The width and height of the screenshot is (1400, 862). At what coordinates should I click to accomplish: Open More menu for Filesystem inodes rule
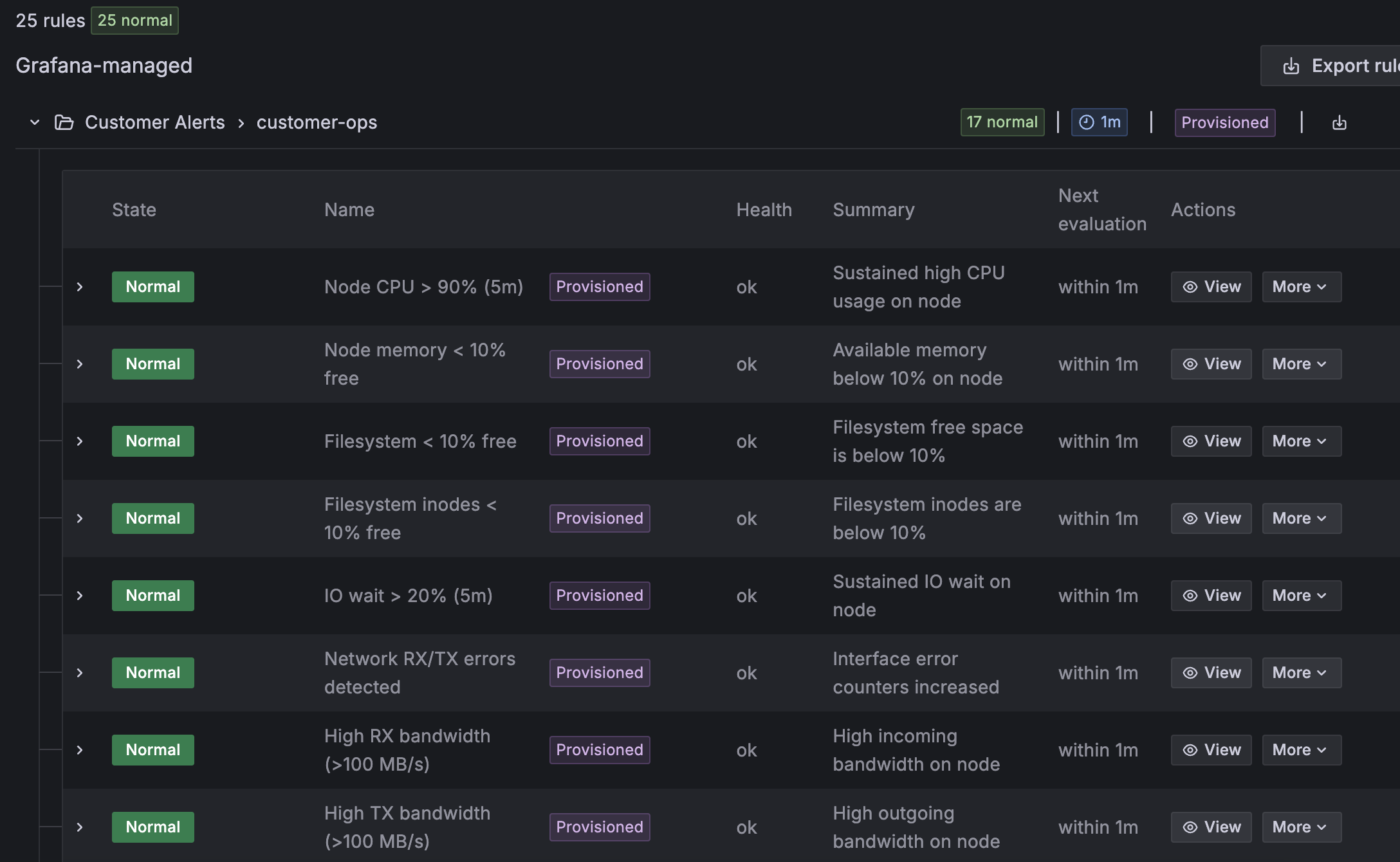[1301, 518]
